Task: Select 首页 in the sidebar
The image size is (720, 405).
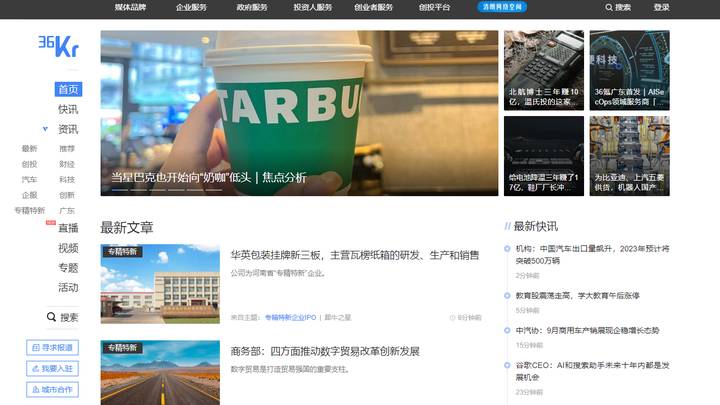Action: [x=68, y=89]
